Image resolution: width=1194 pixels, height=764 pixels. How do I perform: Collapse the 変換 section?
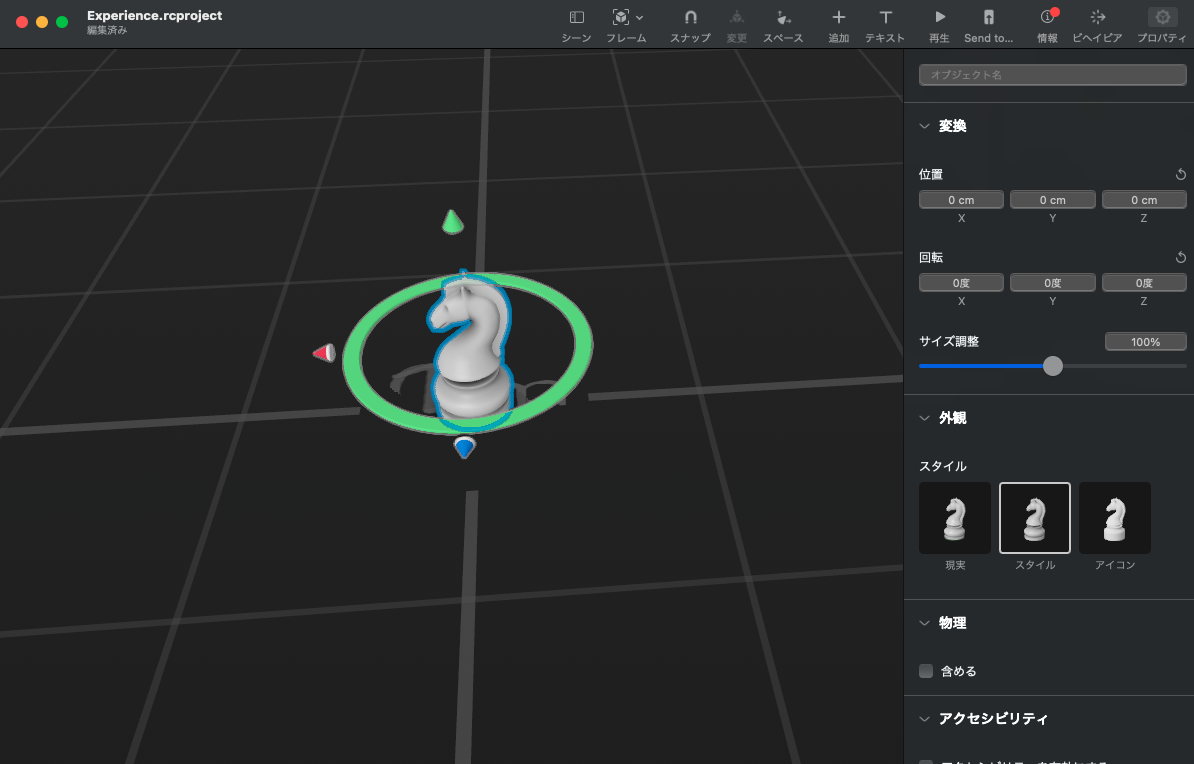pyautogui.click(x=924, y=126)
